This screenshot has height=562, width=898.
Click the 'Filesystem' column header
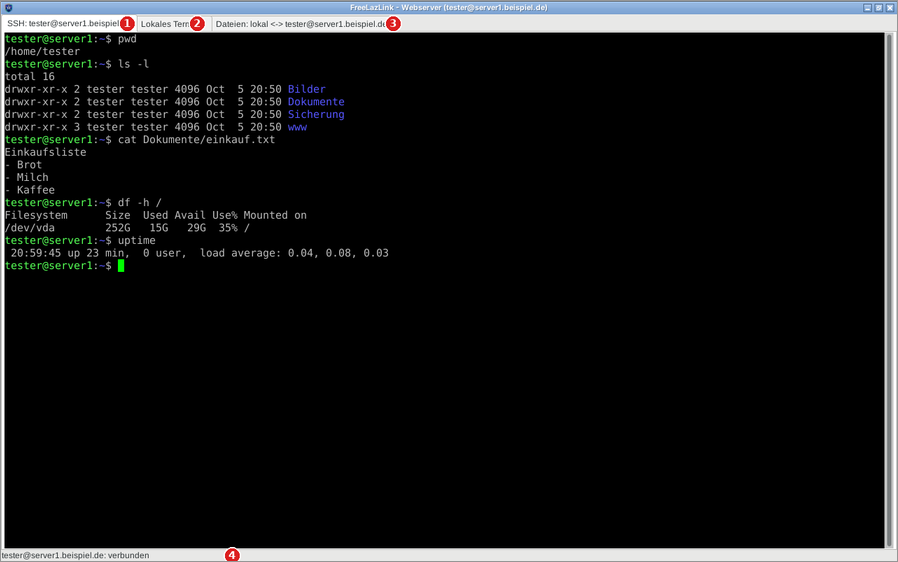pos(36,215)
